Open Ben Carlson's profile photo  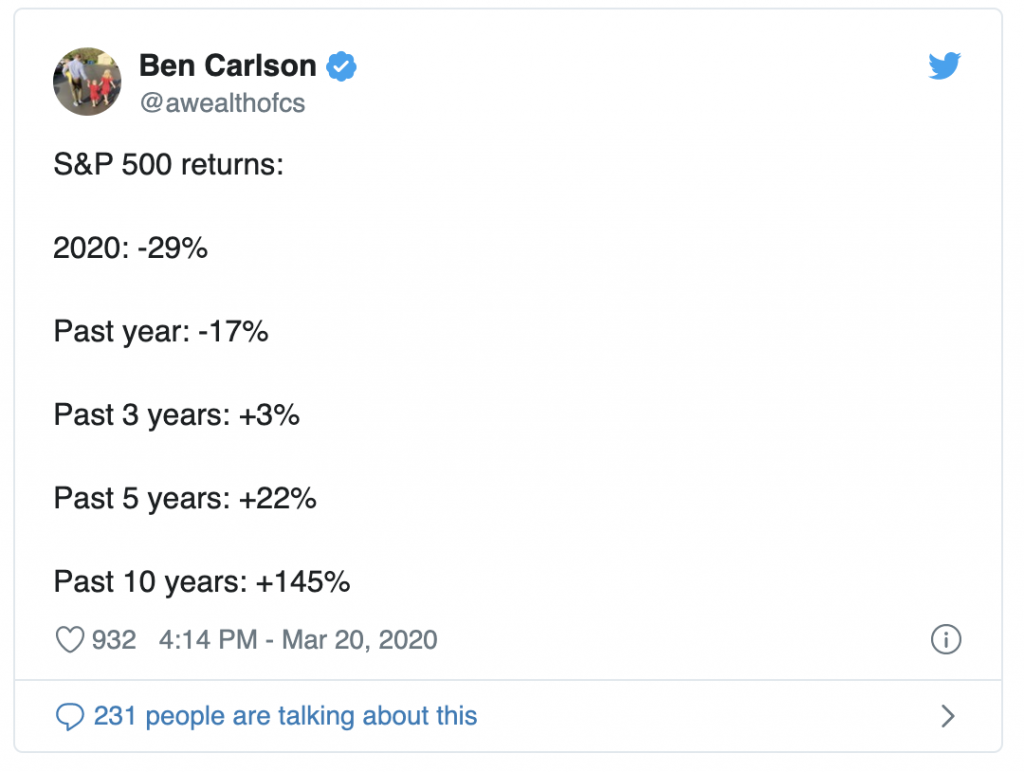tap(87, 82)
